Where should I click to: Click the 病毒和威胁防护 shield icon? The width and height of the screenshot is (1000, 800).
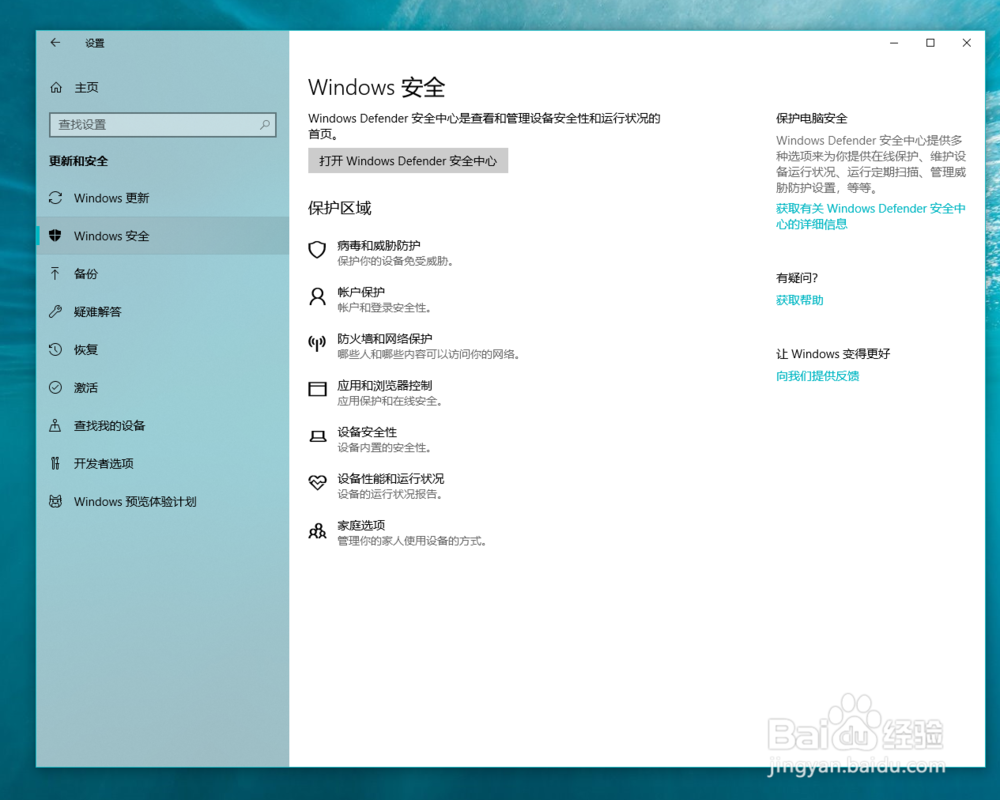[x=317, y=249]
